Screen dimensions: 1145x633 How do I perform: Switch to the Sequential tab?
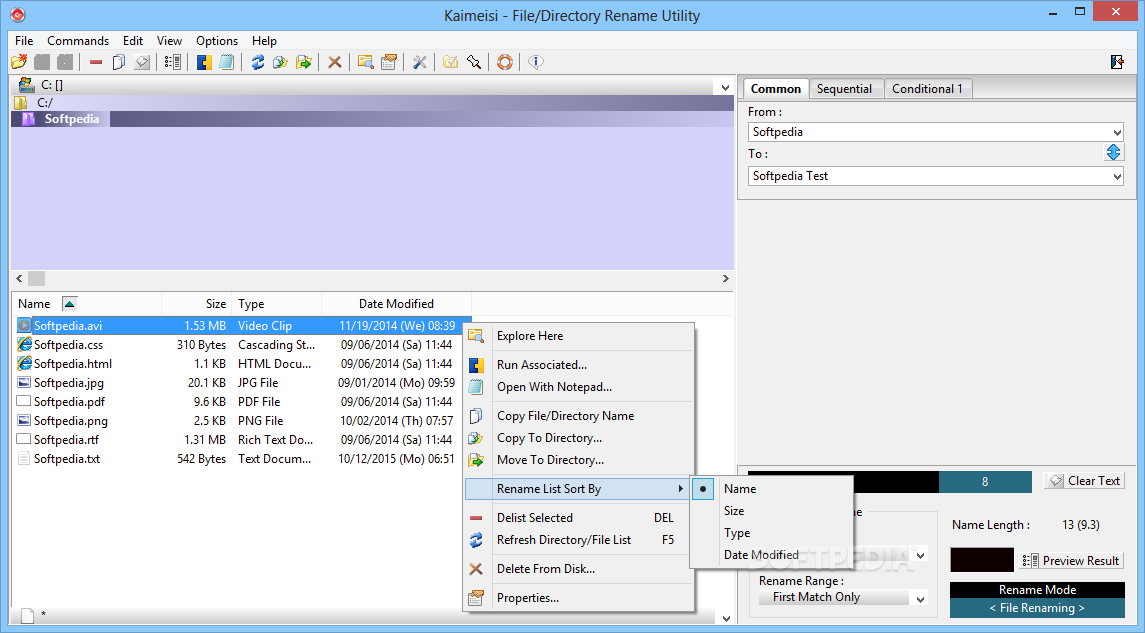tap(844, 89)
